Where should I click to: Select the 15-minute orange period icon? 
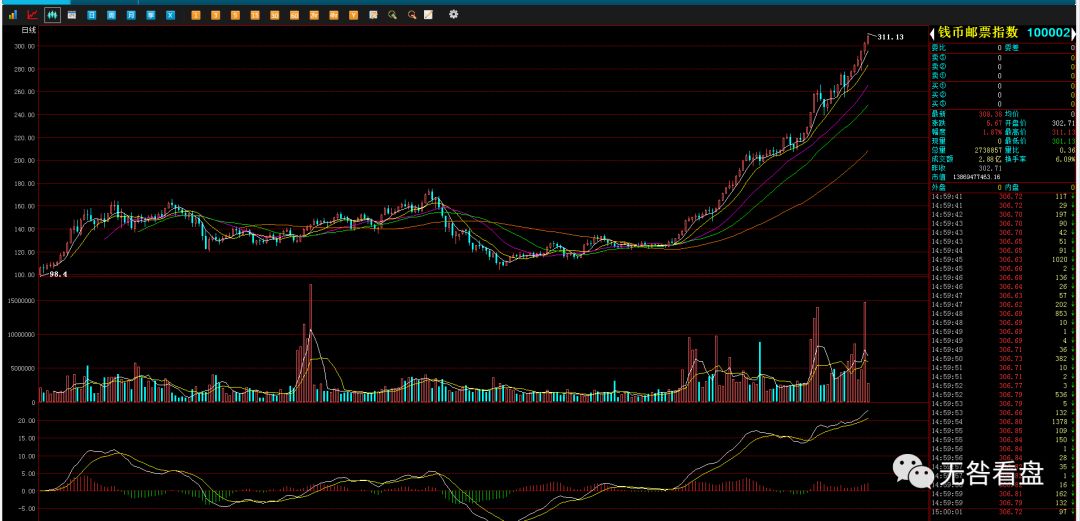tap(255, 14)
